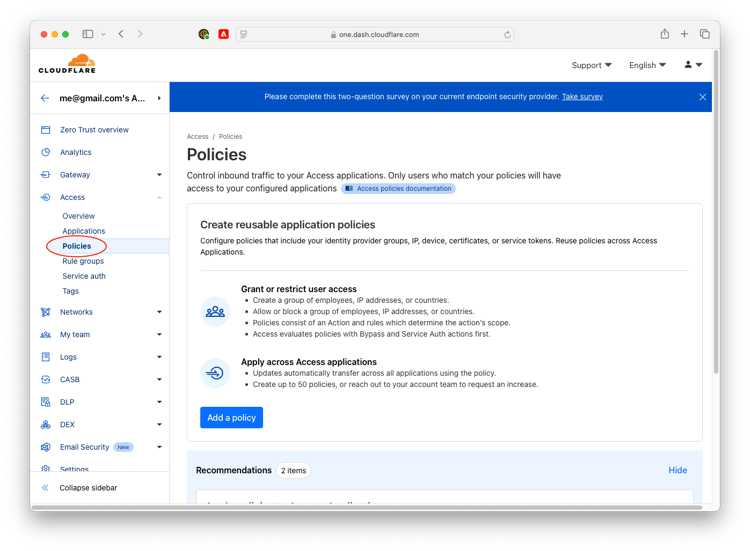Click the vertical page scrollbar
Viewport: 750px width, 551px height.
click(x=716, y=210)
